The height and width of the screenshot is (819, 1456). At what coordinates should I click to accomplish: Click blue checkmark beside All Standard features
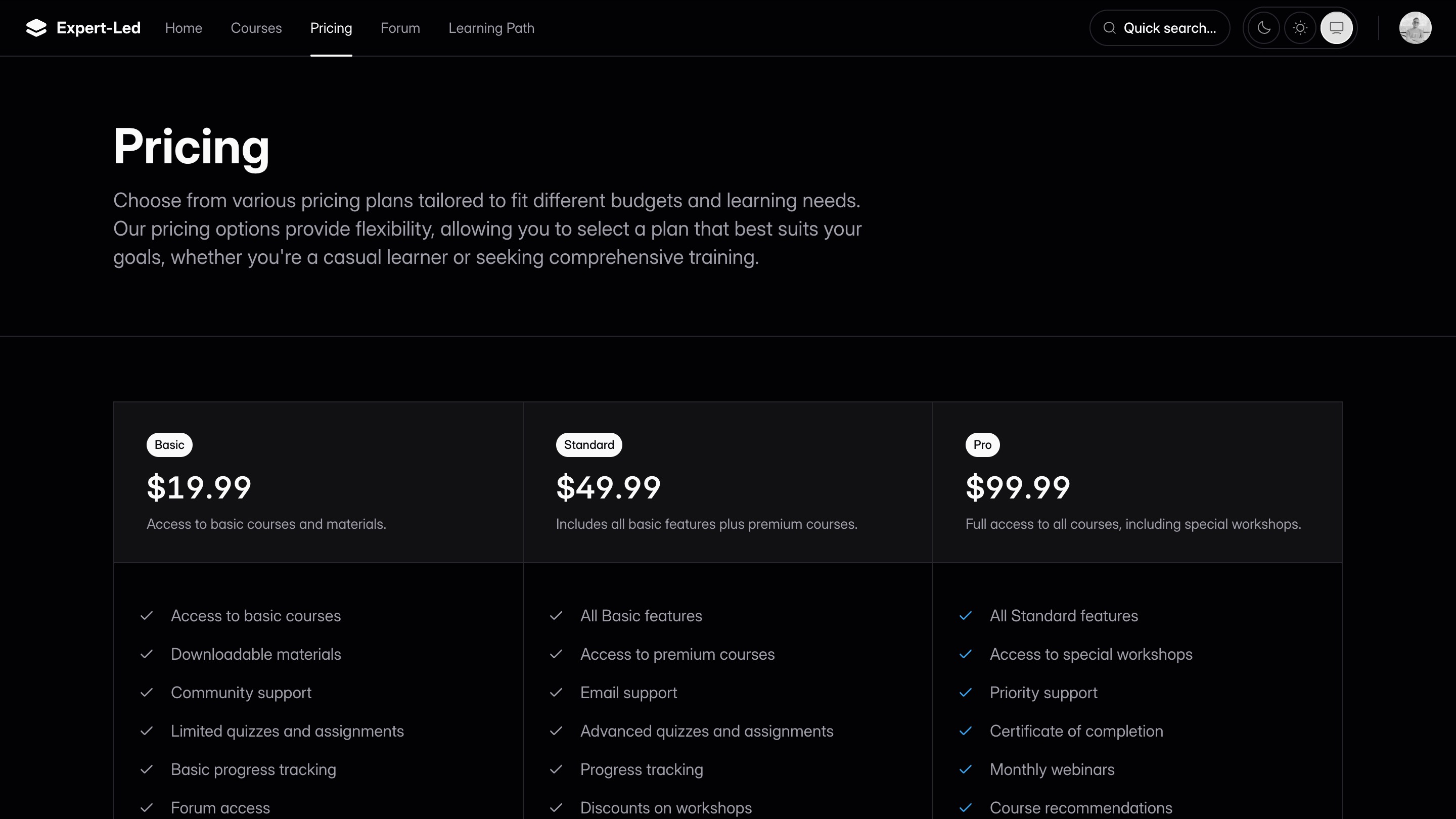pos(966,616)
